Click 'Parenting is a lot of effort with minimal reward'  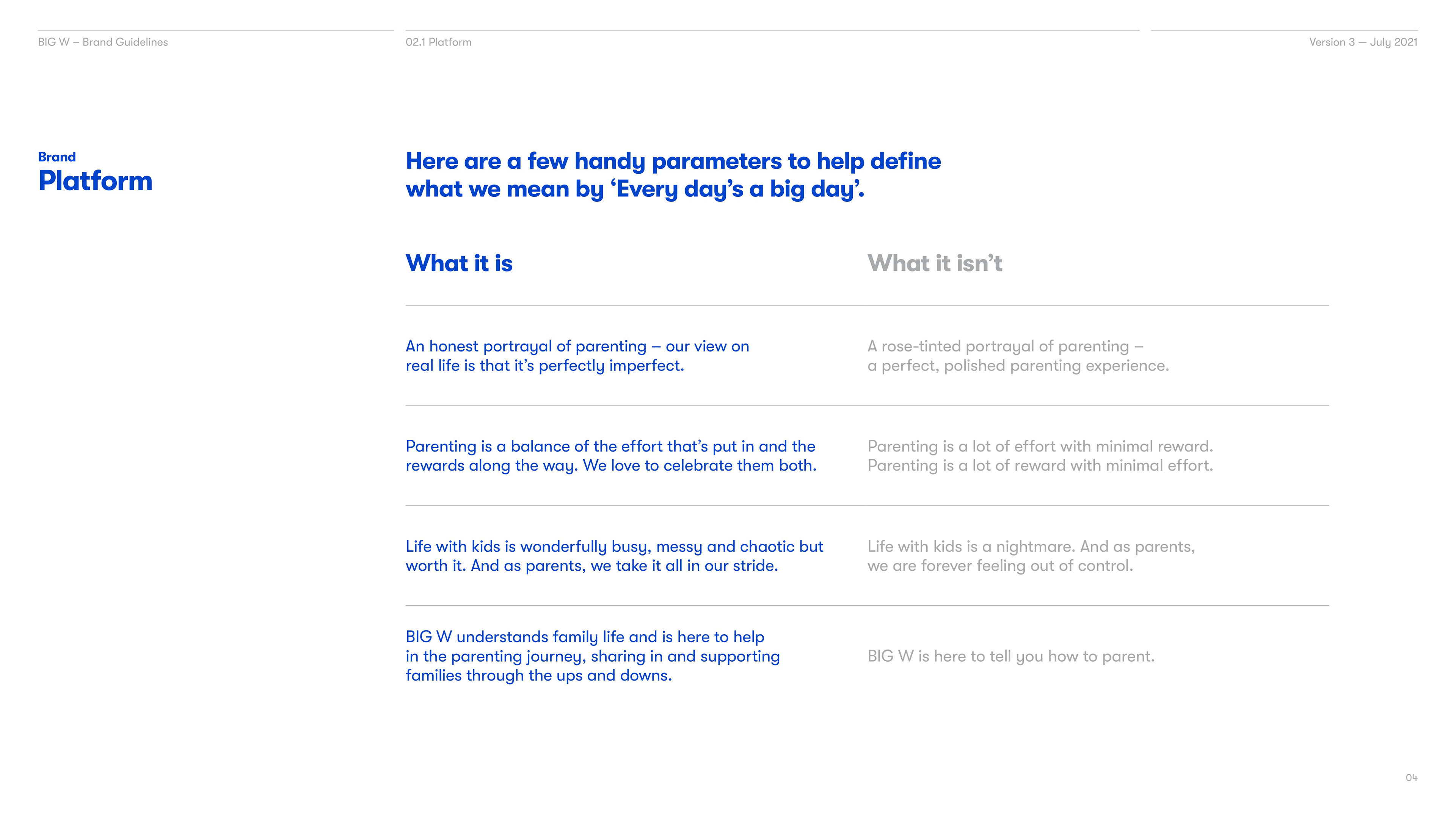[x=1040, y=447]
